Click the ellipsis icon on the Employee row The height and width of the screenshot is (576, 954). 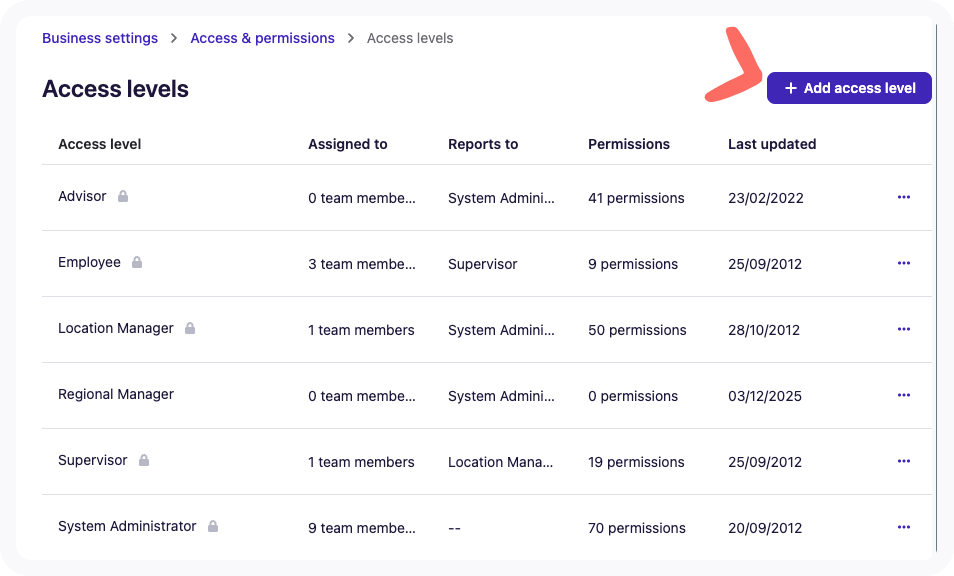pyautogui.click(x=904, y=263)
